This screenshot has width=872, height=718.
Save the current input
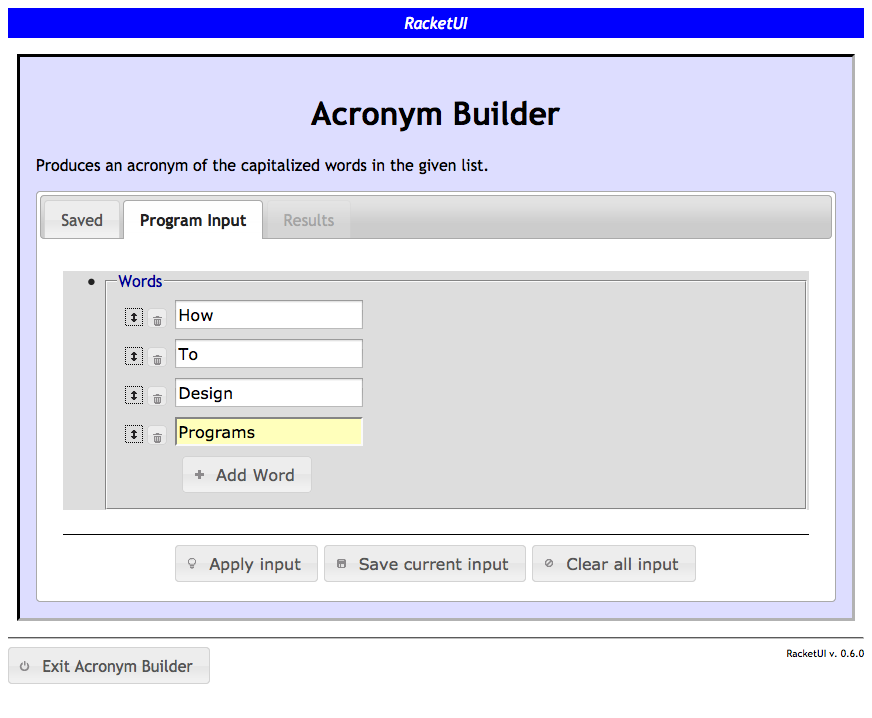point(424,564)
